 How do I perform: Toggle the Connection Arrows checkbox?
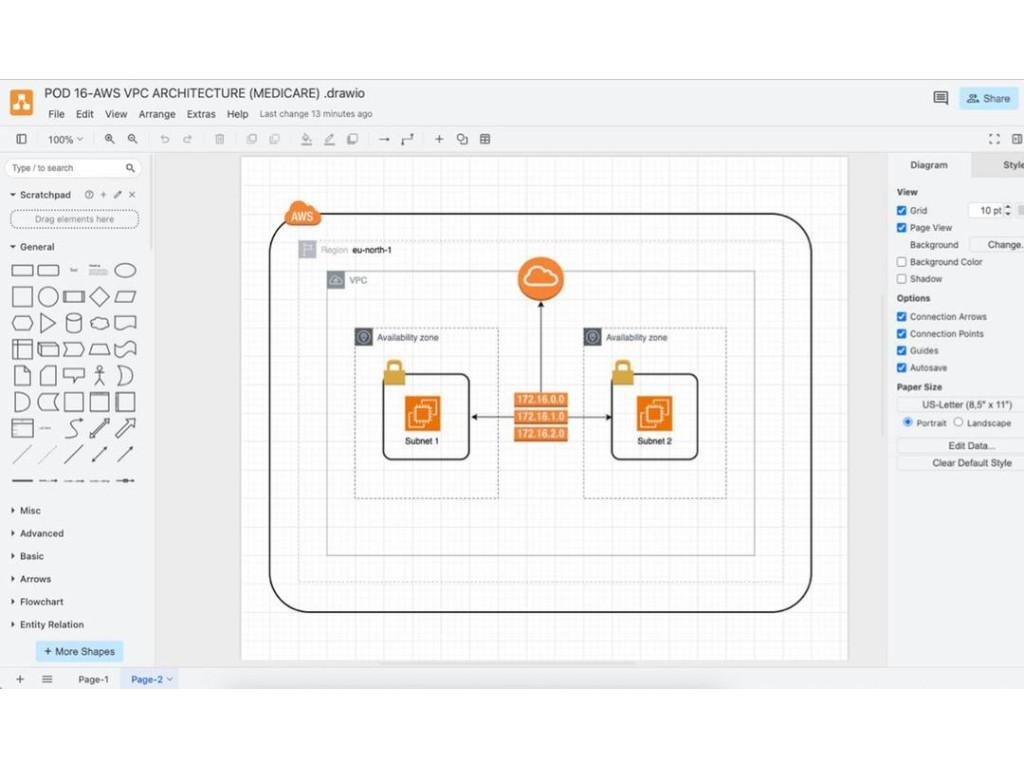[x=902, y=317]
